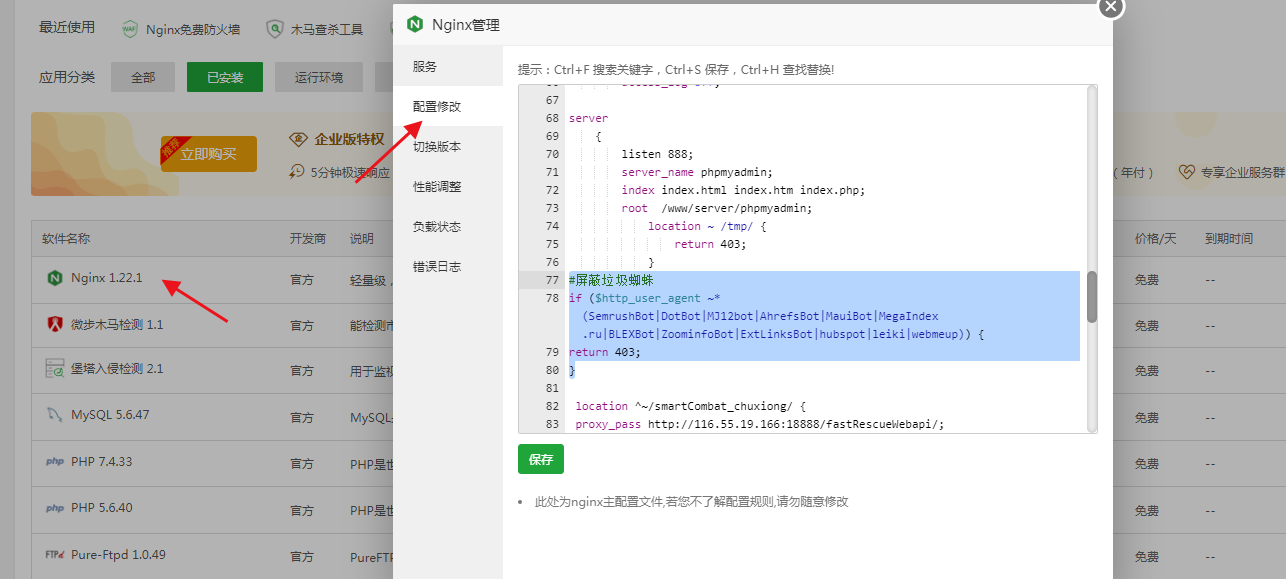The image size is (1286, 579).
Task: Click the green 保存 button
Action: (541, 459)
